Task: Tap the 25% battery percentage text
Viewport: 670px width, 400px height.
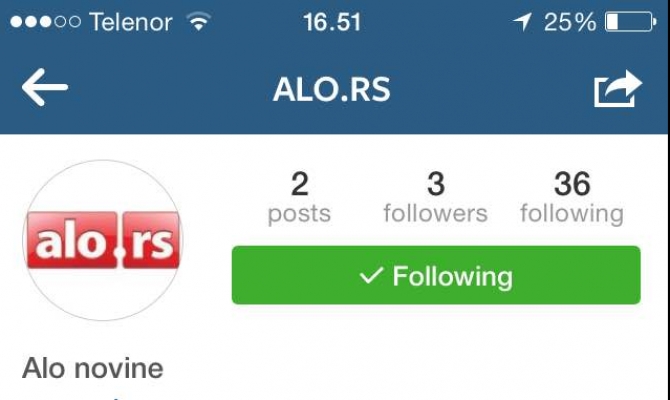Action: [570, 22]
